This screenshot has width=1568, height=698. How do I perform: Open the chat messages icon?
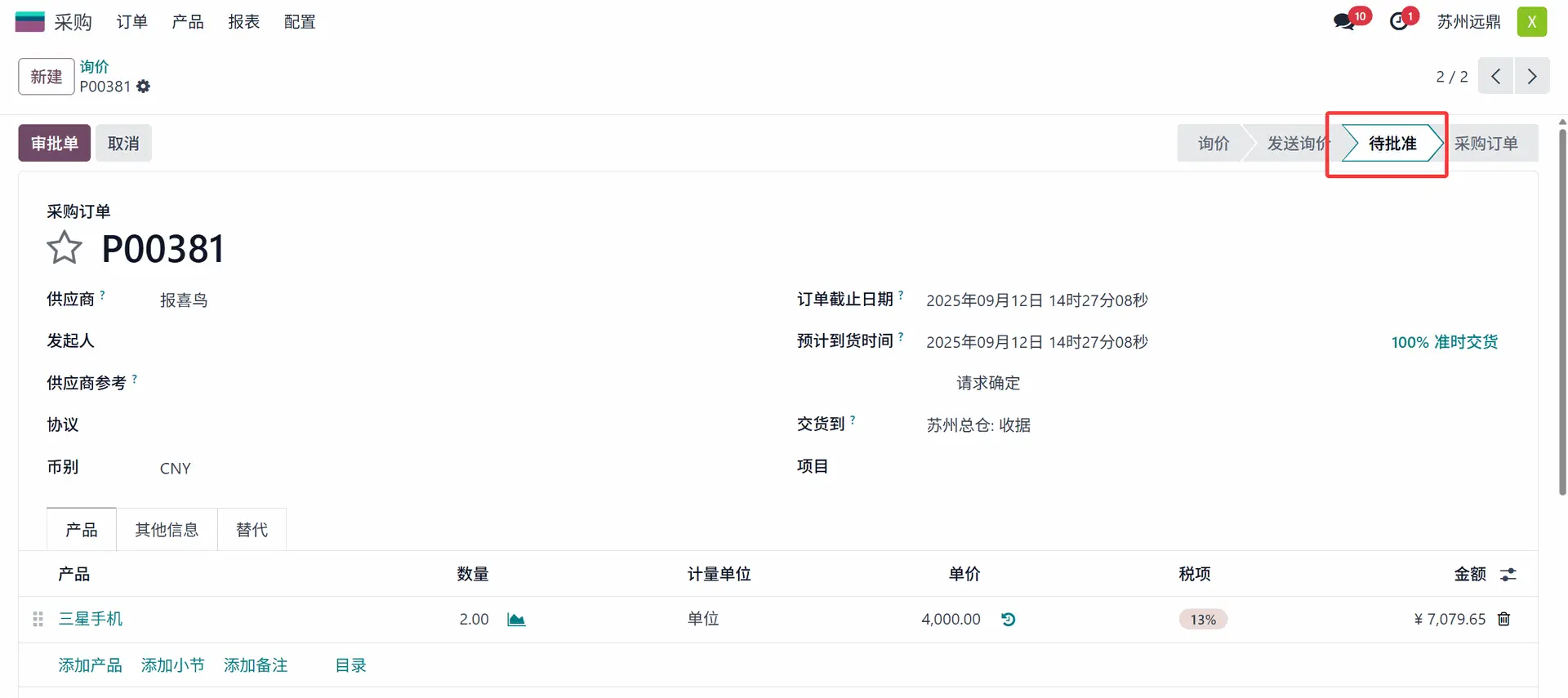(1344, 22)
